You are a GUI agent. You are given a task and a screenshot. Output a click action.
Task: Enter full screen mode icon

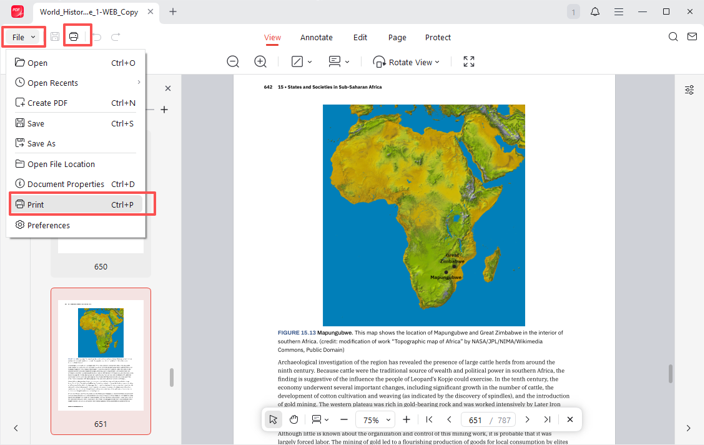[x=469, y=62]
